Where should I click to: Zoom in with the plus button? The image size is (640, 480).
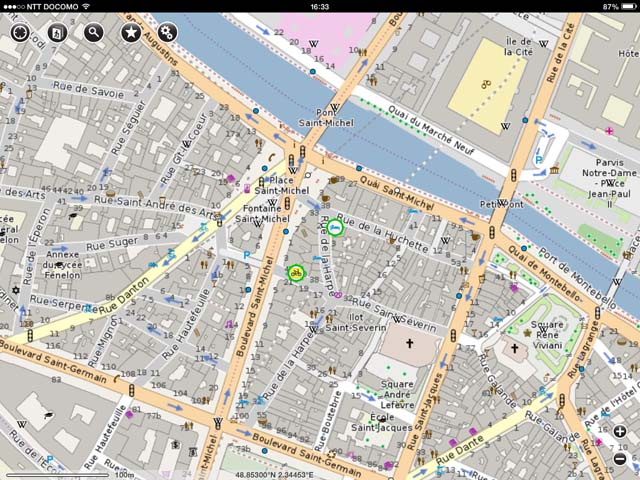[x=620, y=431]
